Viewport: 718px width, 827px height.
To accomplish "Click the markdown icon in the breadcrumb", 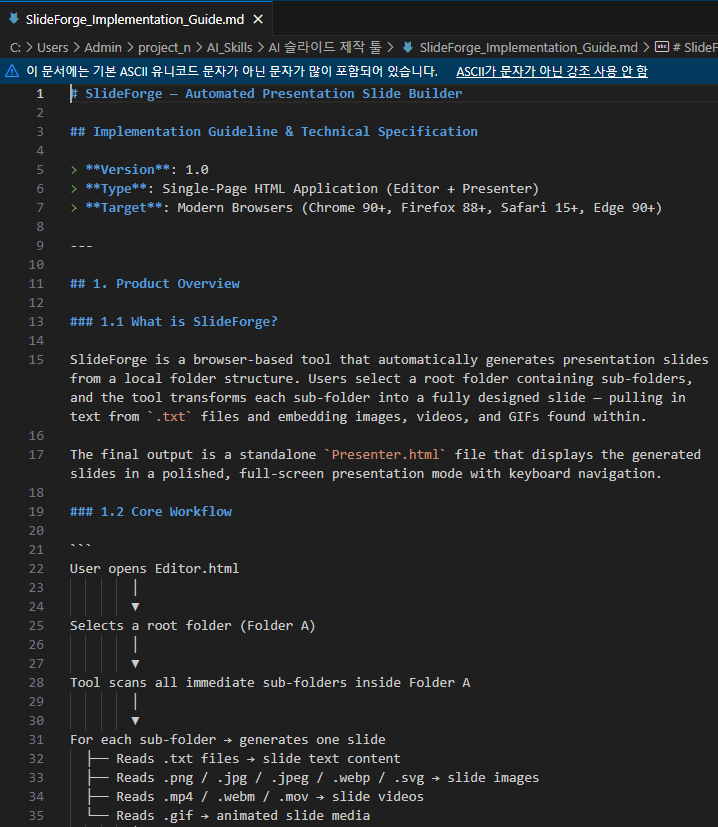I will point(408,47).
